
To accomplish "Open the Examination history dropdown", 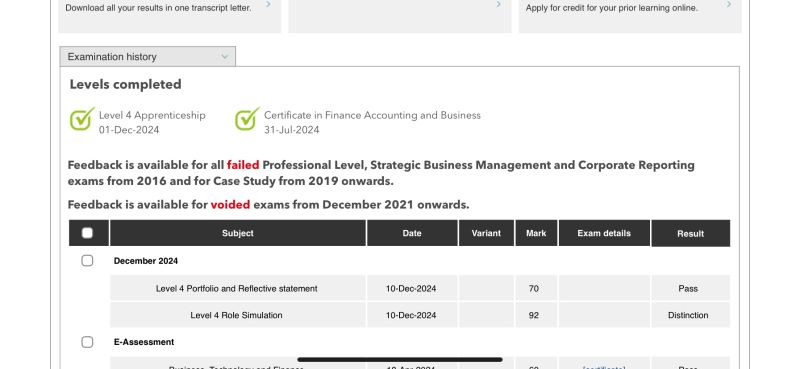I will [147, 57].
